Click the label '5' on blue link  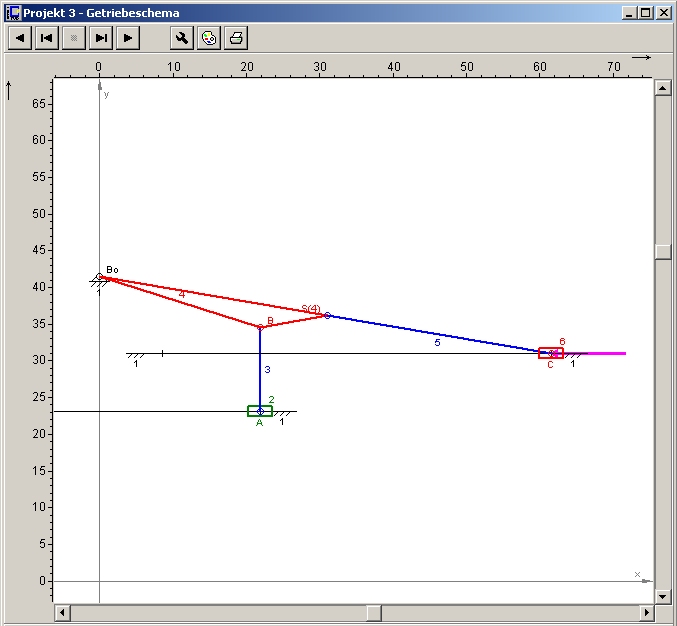pos(437,343)
